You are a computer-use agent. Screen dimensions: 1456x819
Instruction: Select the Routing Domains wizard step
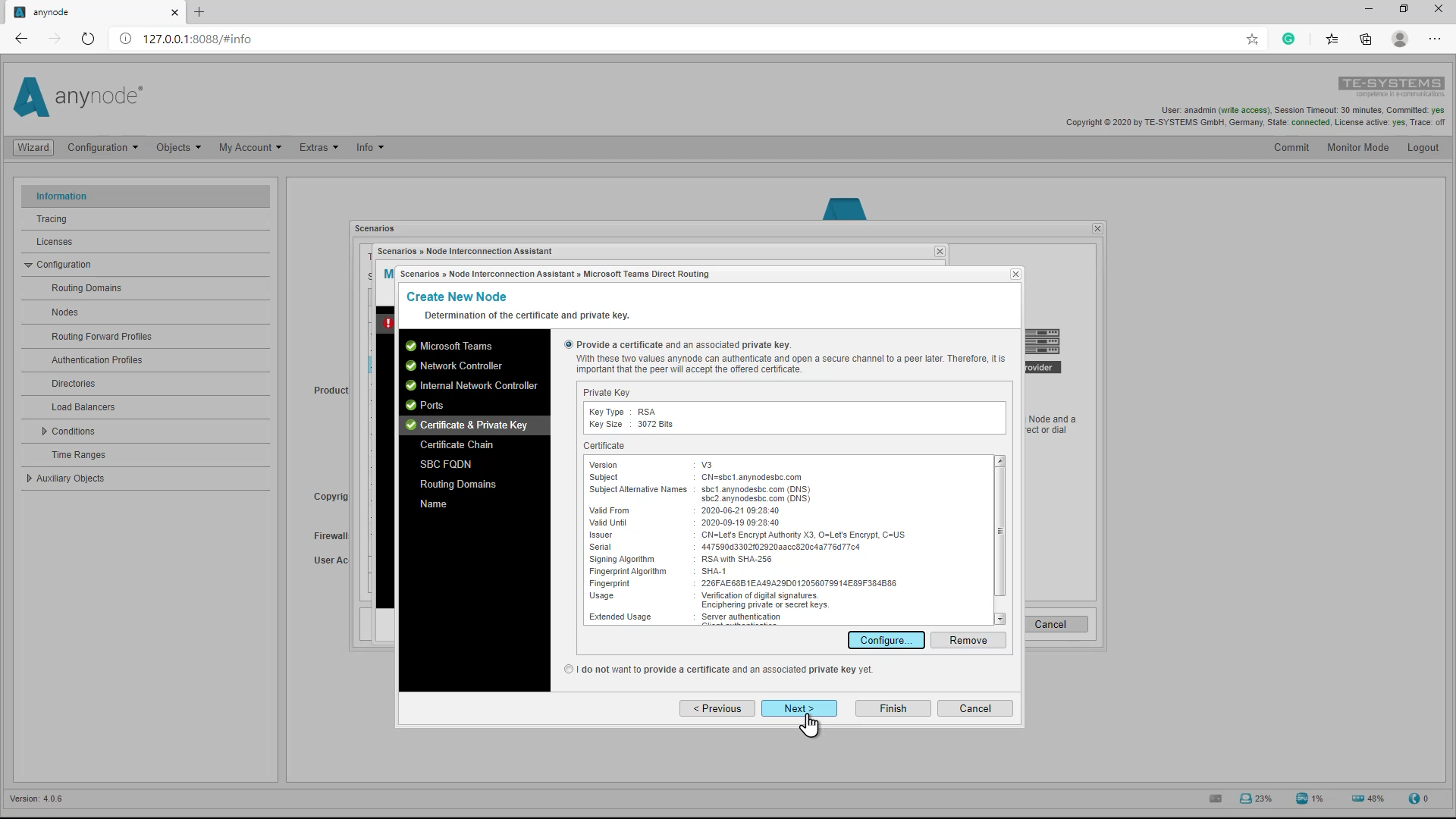click(458, 484)
